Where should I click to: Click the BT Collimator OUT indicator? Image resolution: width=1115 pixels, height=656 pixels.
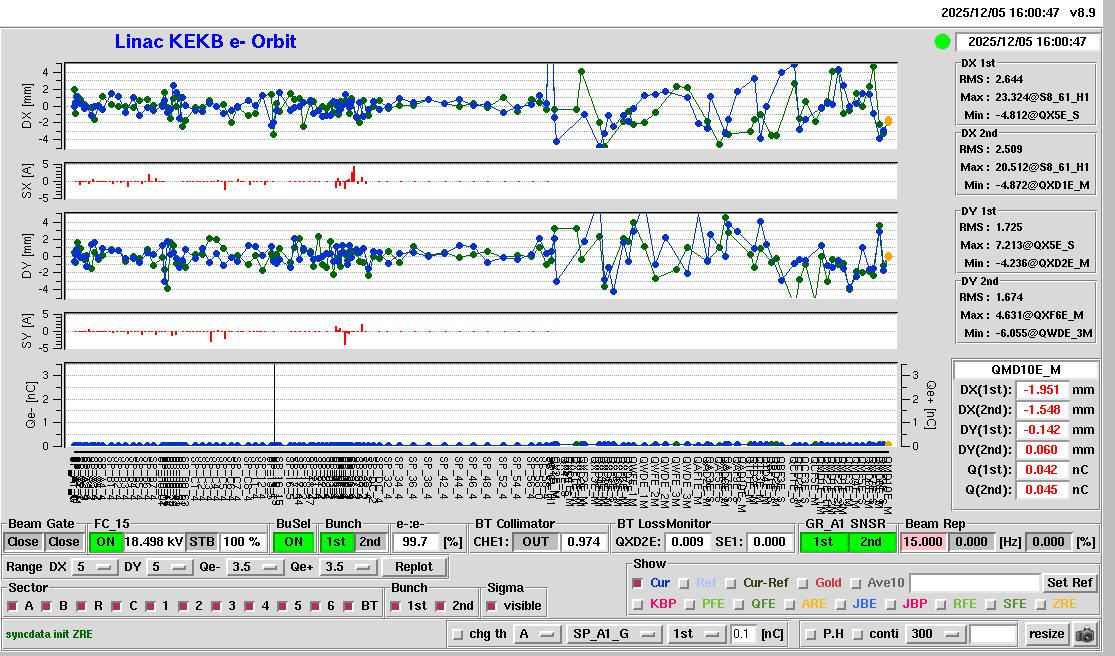point(535,541)
